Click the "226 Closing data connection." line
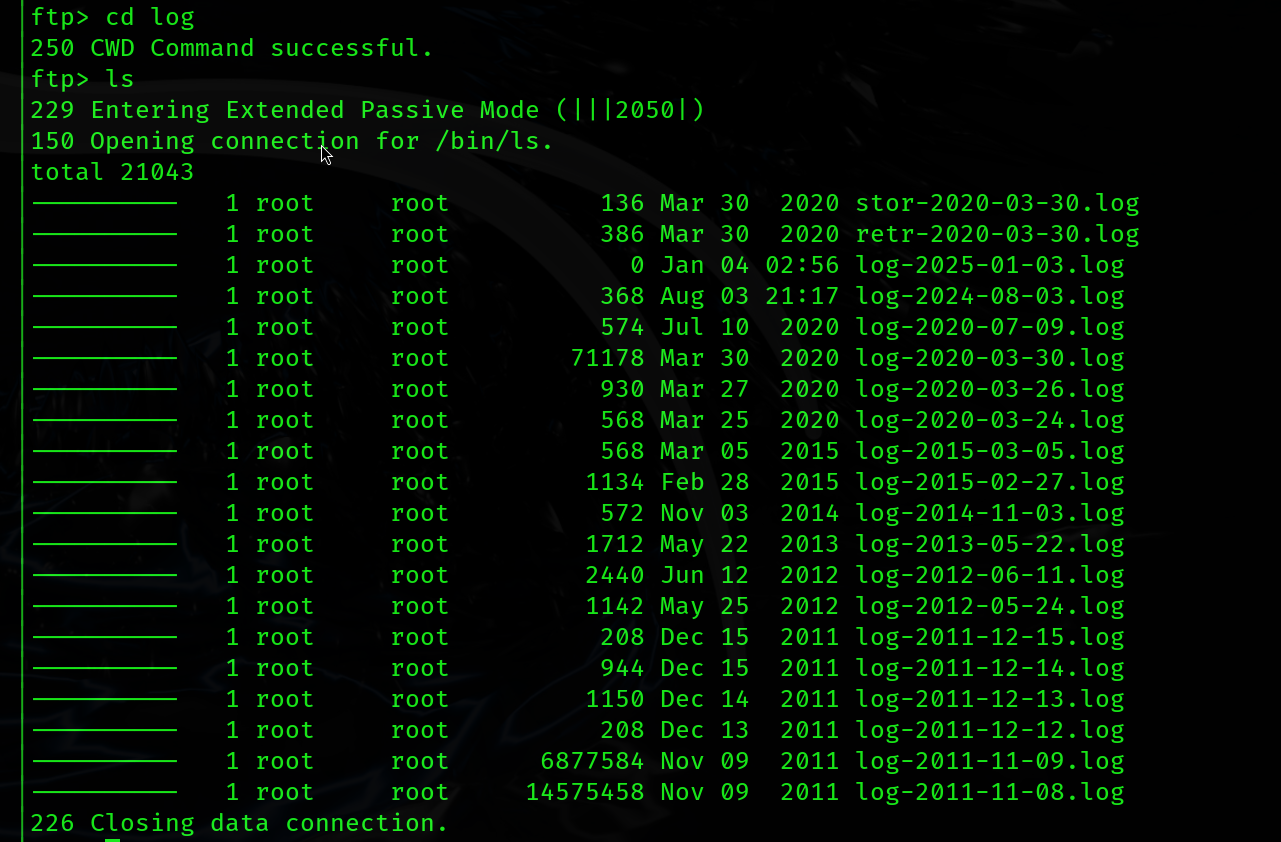This screenshot has height=842, width=1281. [x=240, y=823]
